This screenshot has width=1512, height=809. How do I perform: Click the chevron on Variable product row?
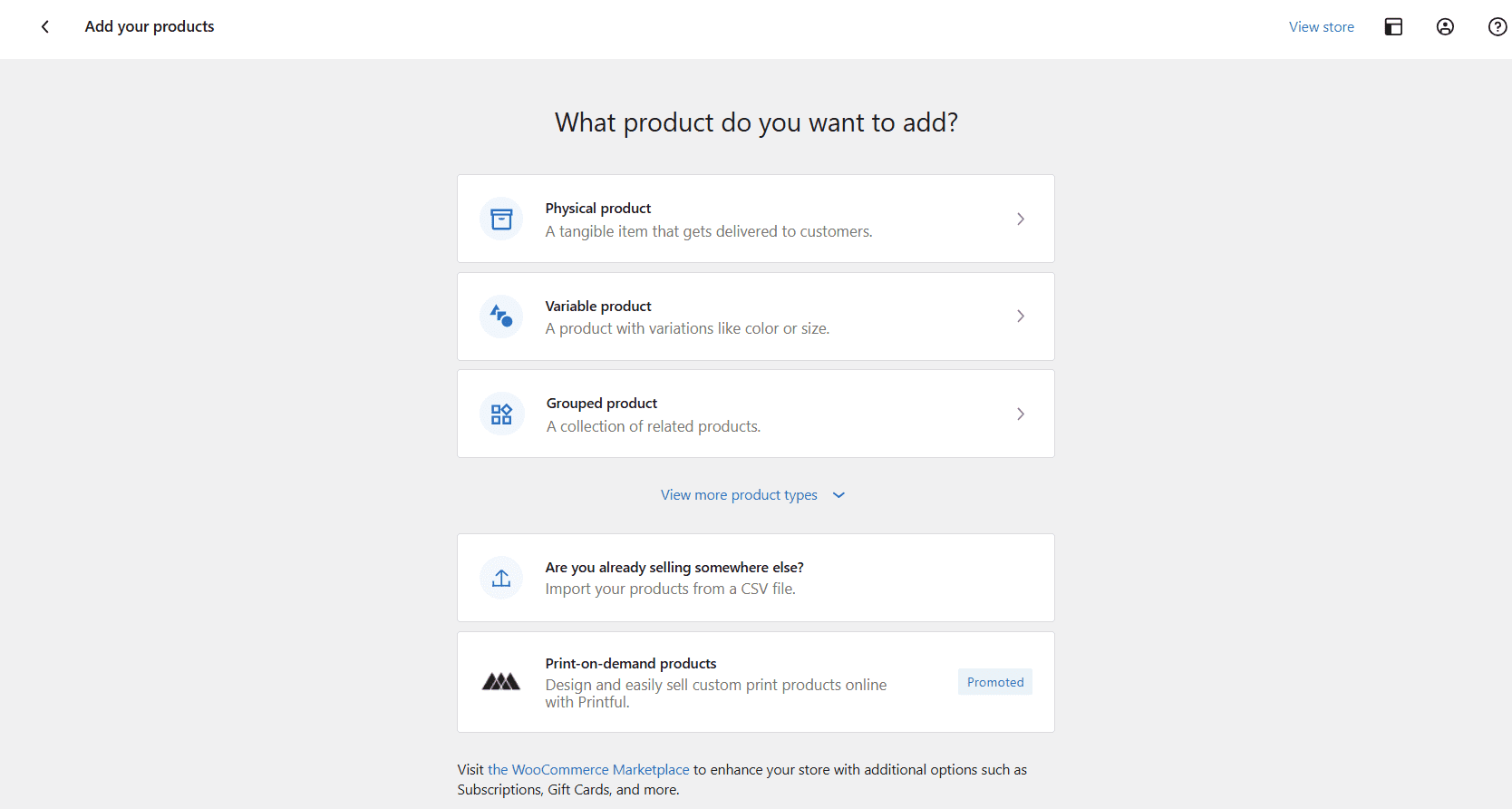1020,317
